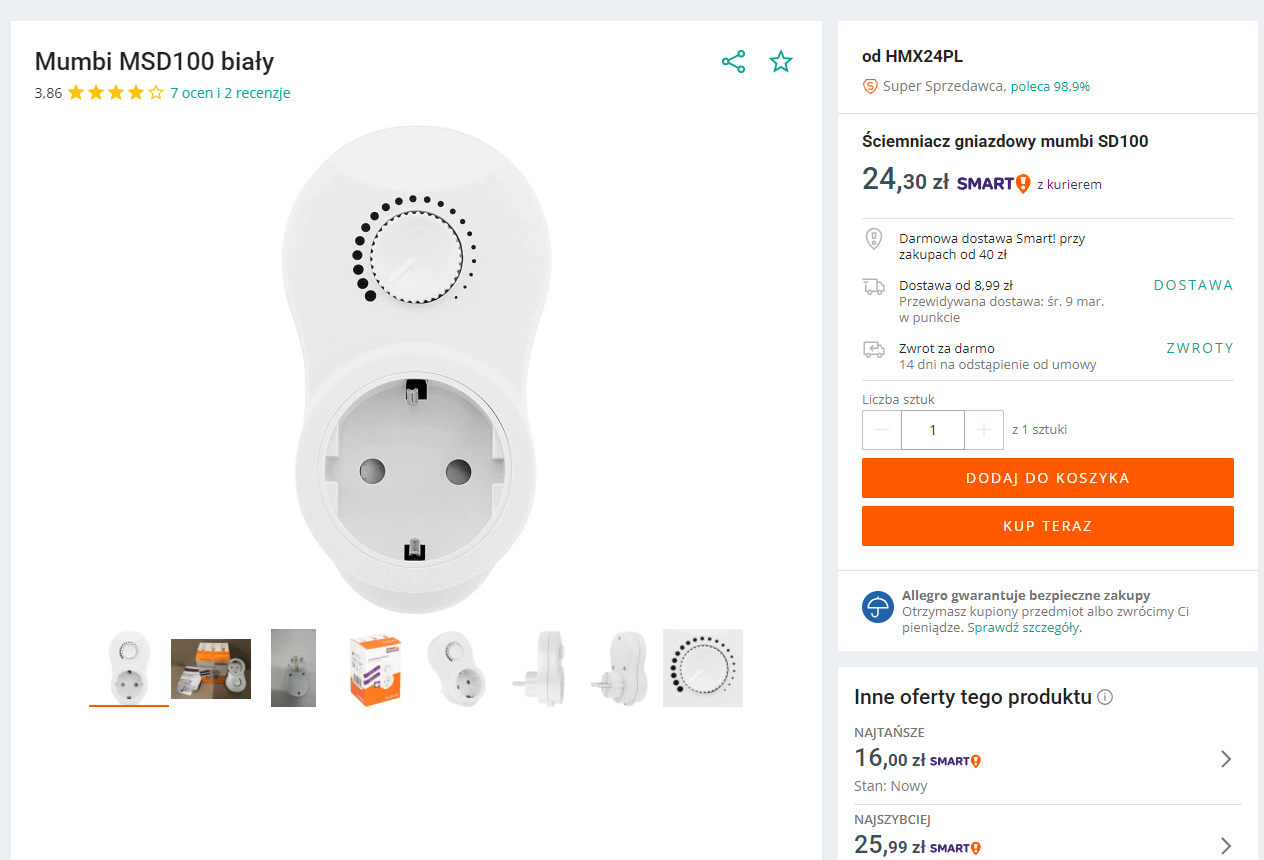This screenshot has width=1264, height=860.
Task: Open the 7 ocen i 2 recenzje link
Action: [x=230, y=93]
